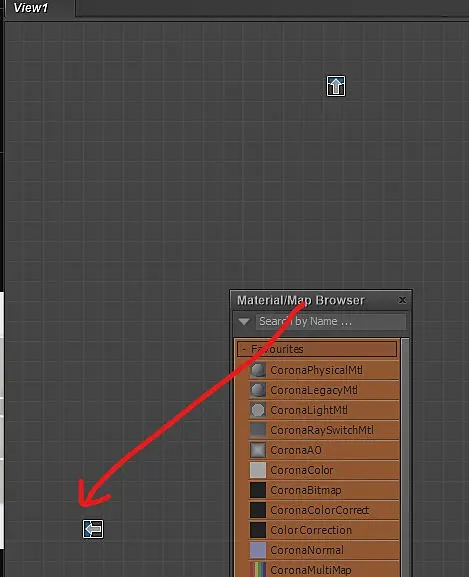Viewport: 469px width, 577px height.
Task: Click the CoronaRaySwitchMtl thumbnail icon
Action: (258, 430)
